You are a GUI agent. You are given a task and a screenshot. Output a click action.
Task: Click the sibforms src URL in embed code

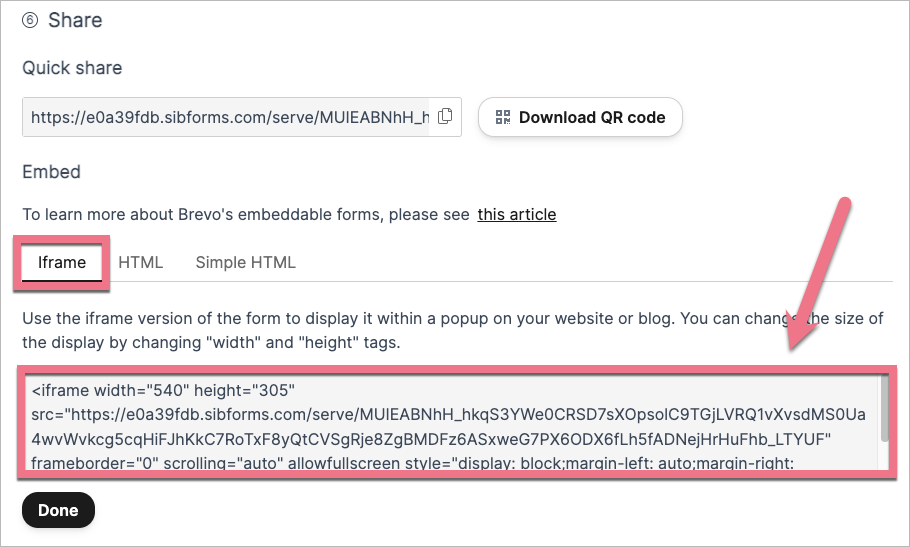pos(450,413)
